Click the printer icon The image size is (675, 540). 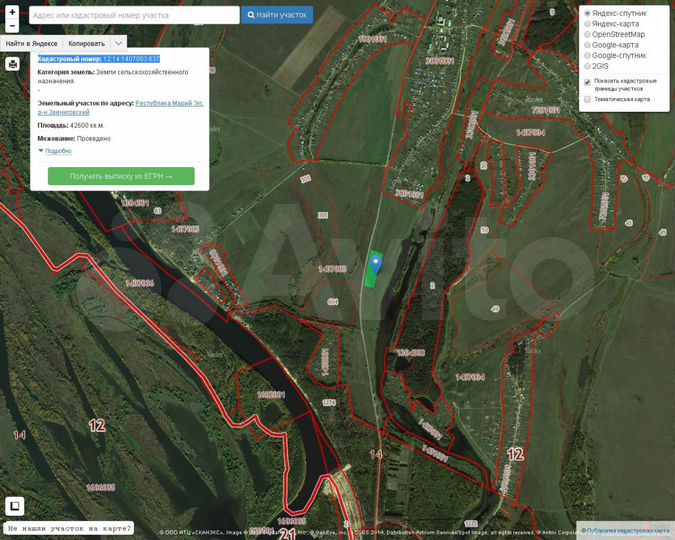tap(12, 64)
